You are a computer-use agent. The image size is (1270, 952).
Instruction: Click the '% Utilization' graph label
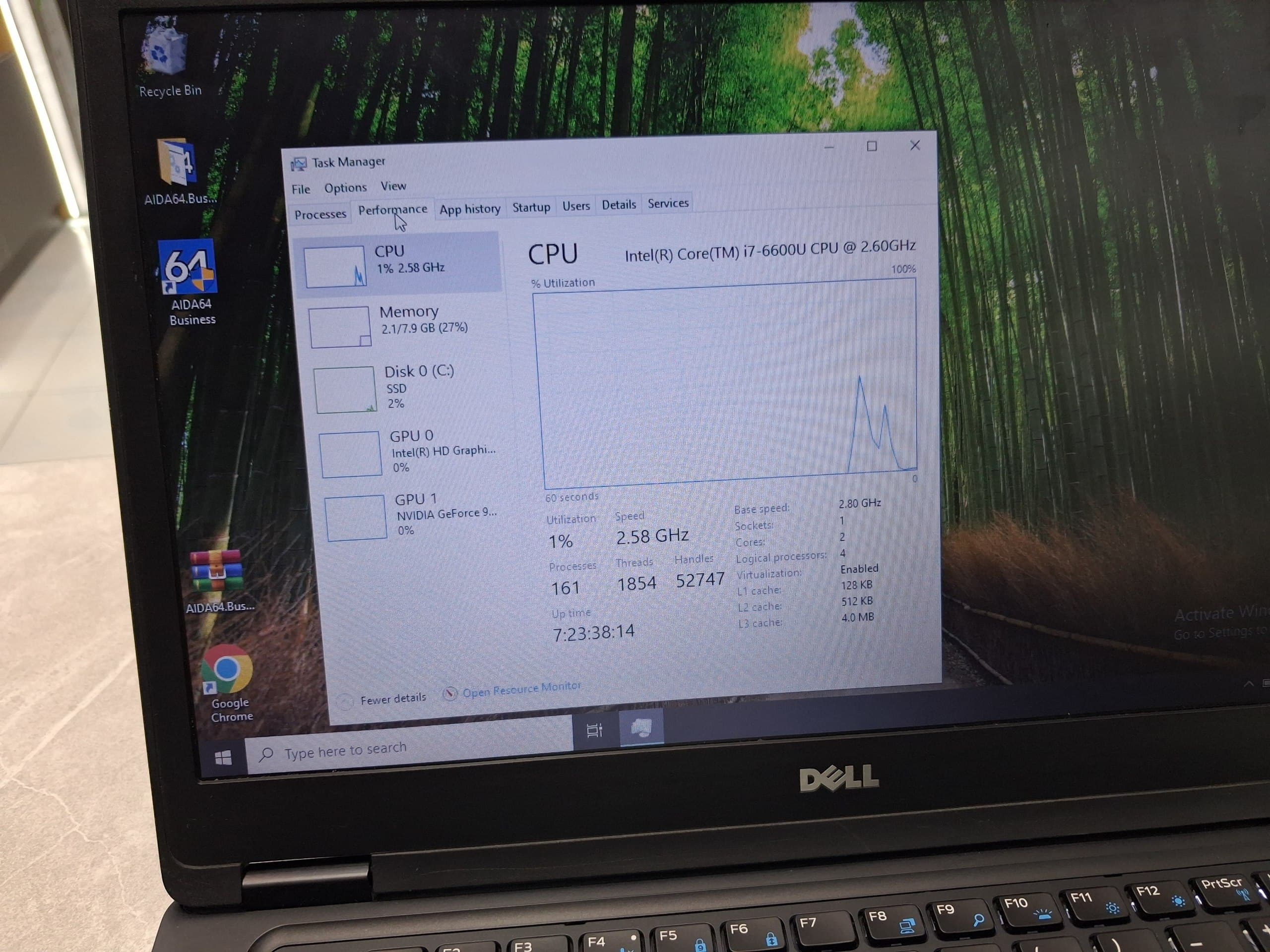tap(563, 283)
